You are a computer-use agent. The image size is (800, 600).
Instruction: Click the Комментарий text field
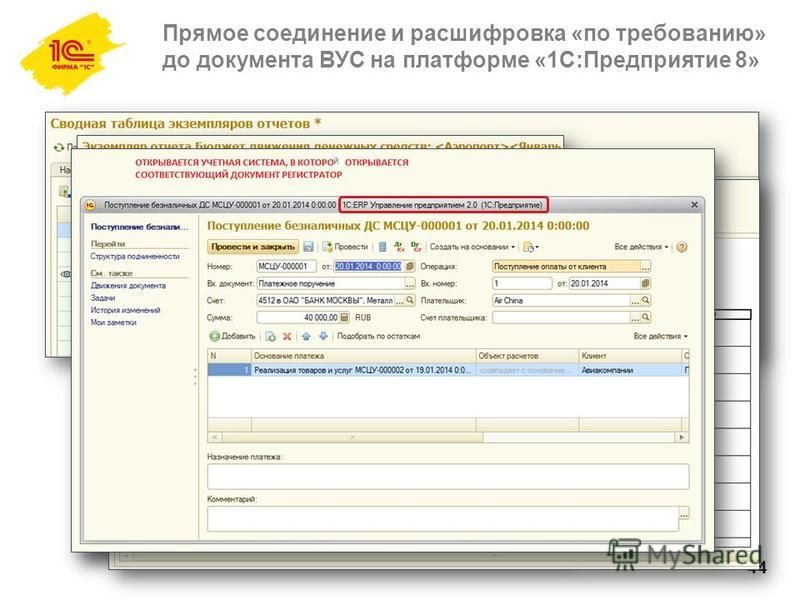point(443,519)
